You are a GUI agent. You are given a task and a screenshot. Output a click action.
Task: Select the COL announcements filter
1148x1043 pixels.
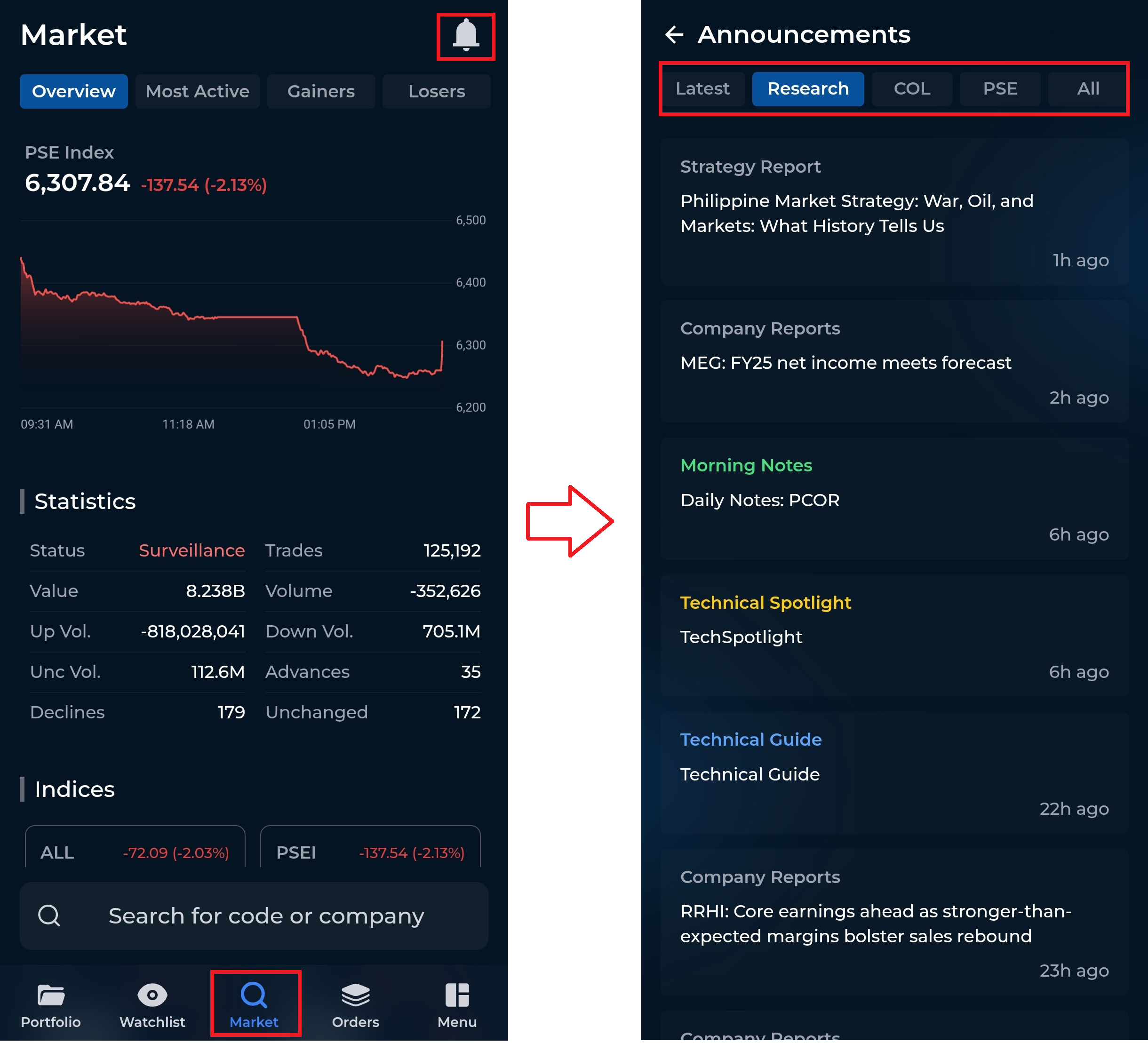point(912,89)
